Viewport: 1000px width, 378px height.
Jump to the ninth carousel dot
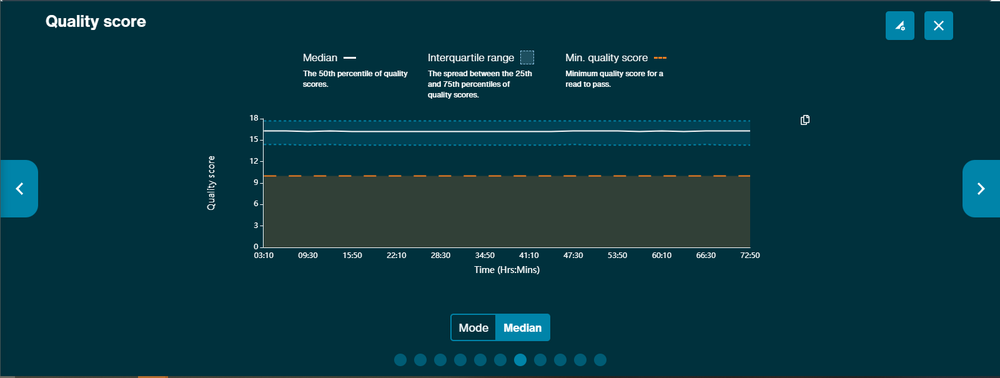pyautogui.click(x=560, y=360)
